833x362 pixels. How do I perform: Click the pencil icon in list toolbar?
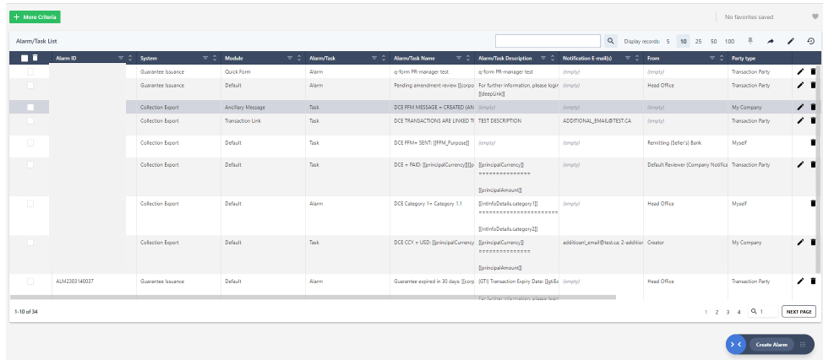coord(790,41)
